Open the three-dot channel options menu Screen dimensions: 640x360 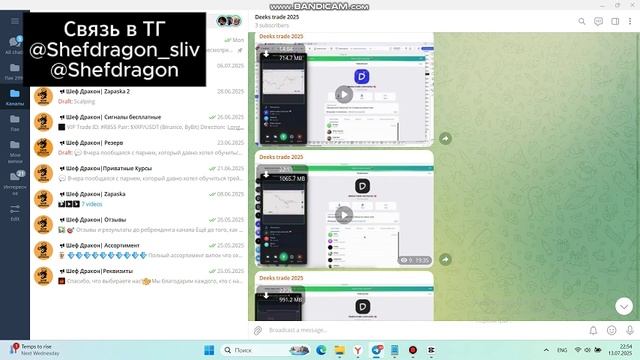tap(630, 22)
